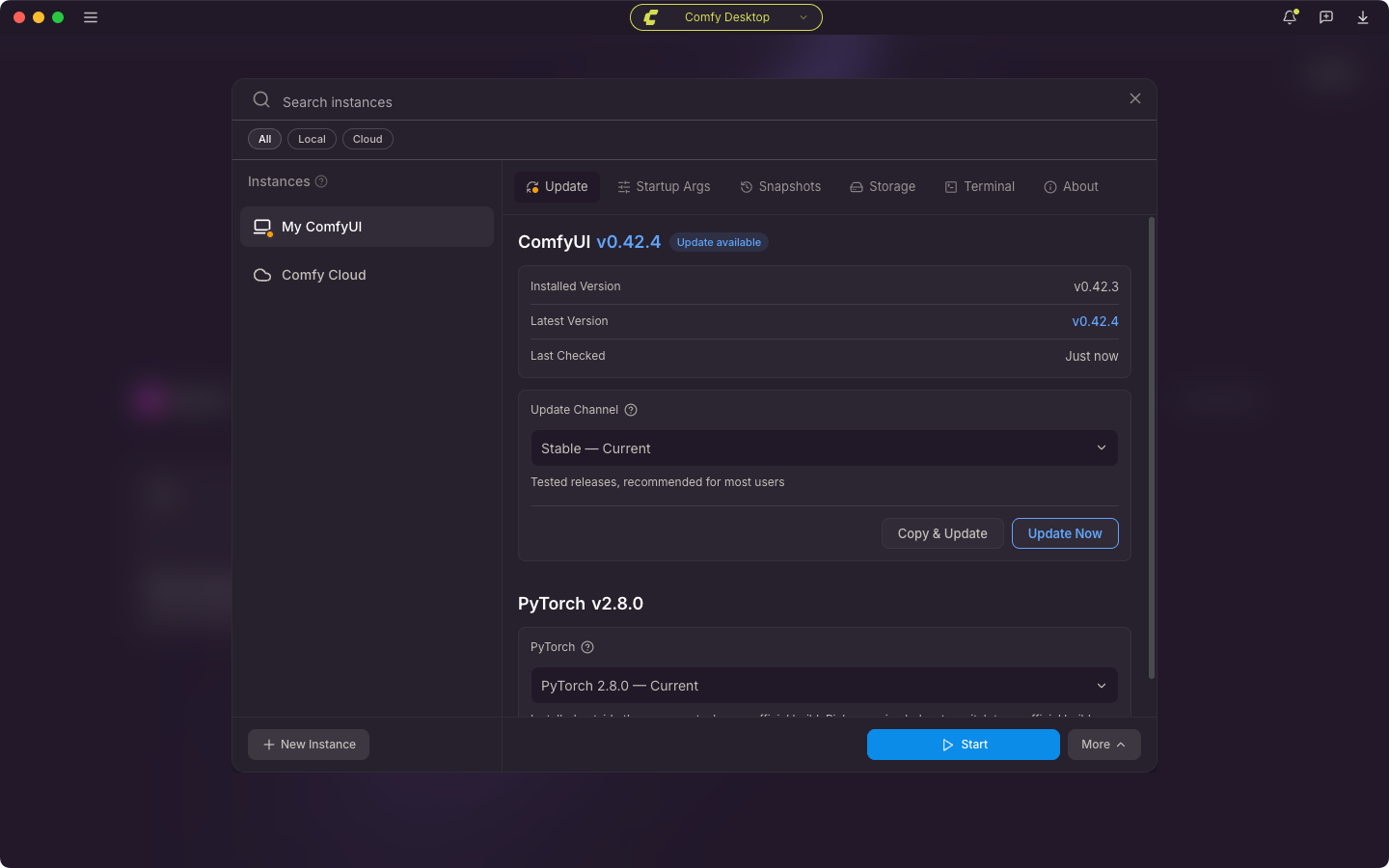The height and width of the screenshot is (868, 1389).
Task: Click help icon beside Update Channel
Action: (x=631, y=410)
